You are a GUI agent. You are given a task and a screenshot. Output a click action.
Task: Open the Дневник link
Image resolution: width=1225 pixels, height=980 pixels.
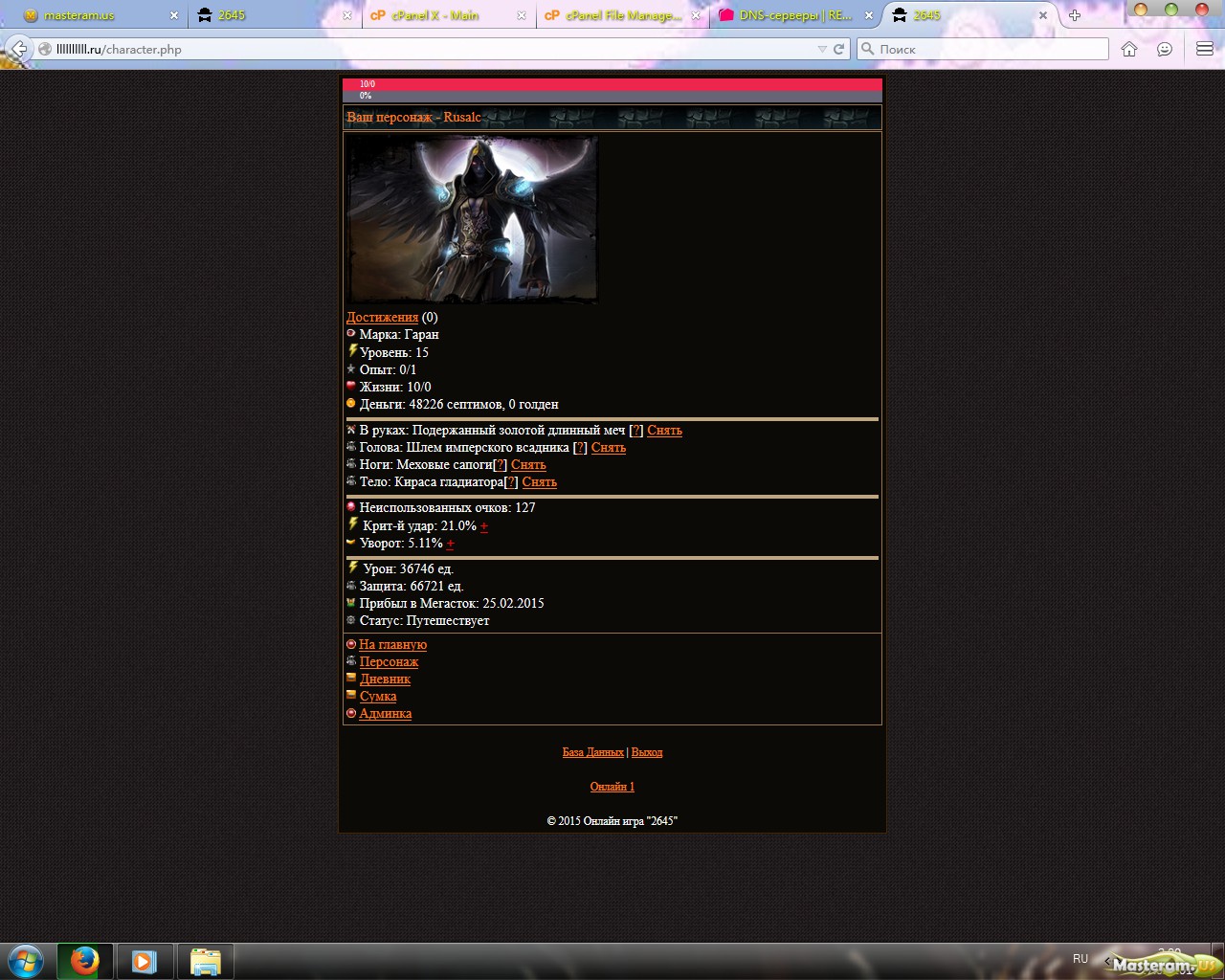(x=385, y=679)
